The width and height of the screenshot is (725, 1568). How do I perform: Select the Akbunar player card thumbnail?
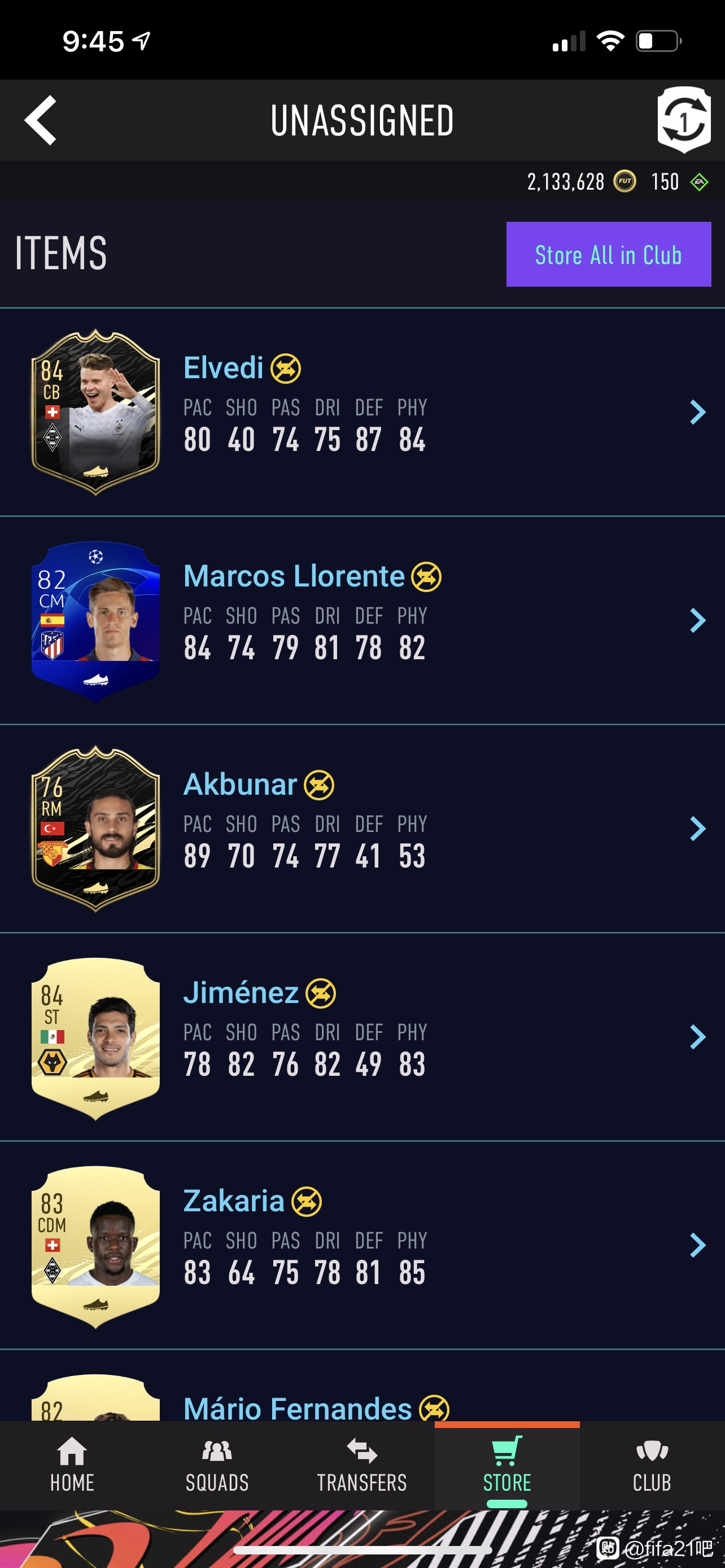[x=95, y=829]
